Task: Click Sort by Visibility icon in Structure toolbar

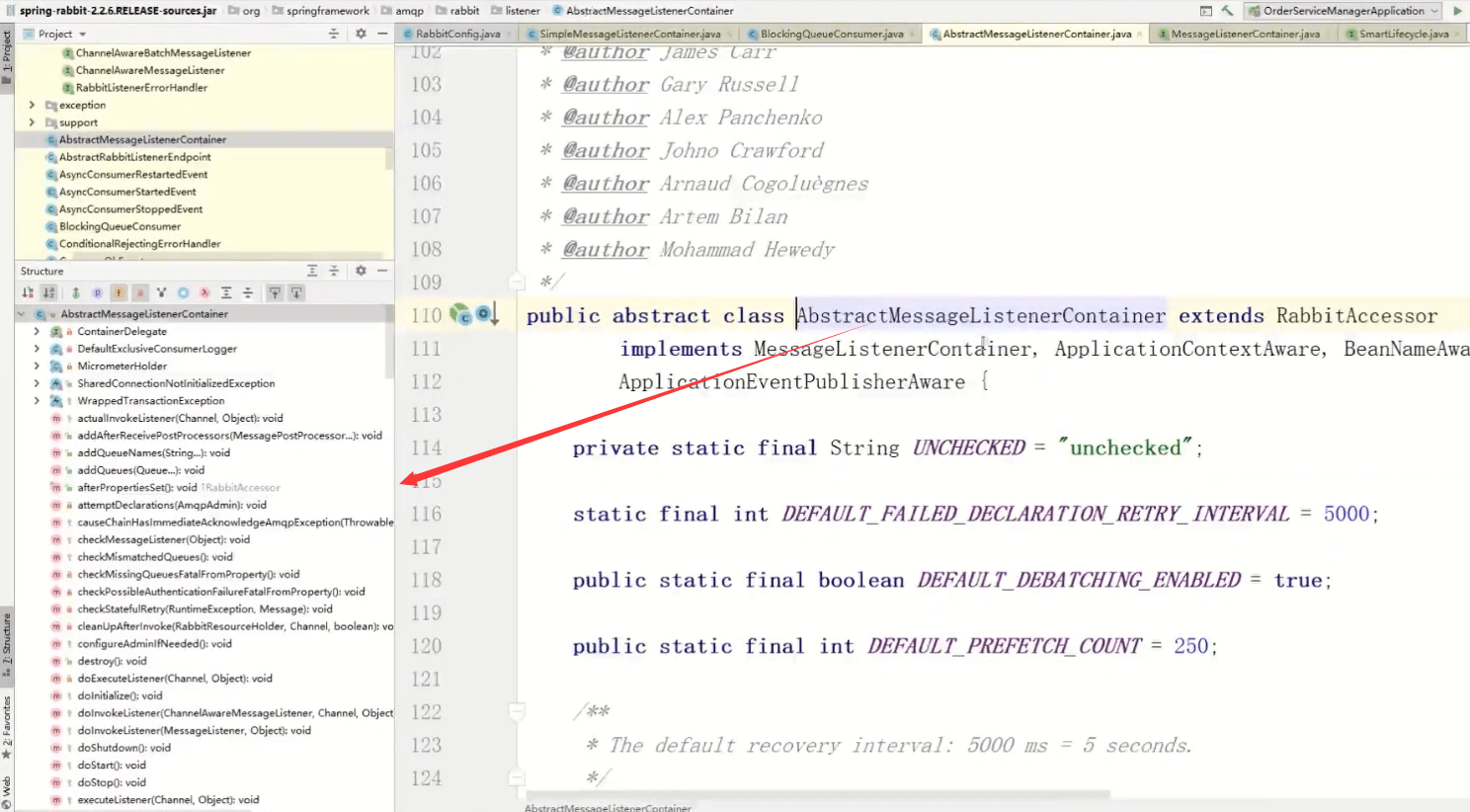Action: [x=28, y=292]
